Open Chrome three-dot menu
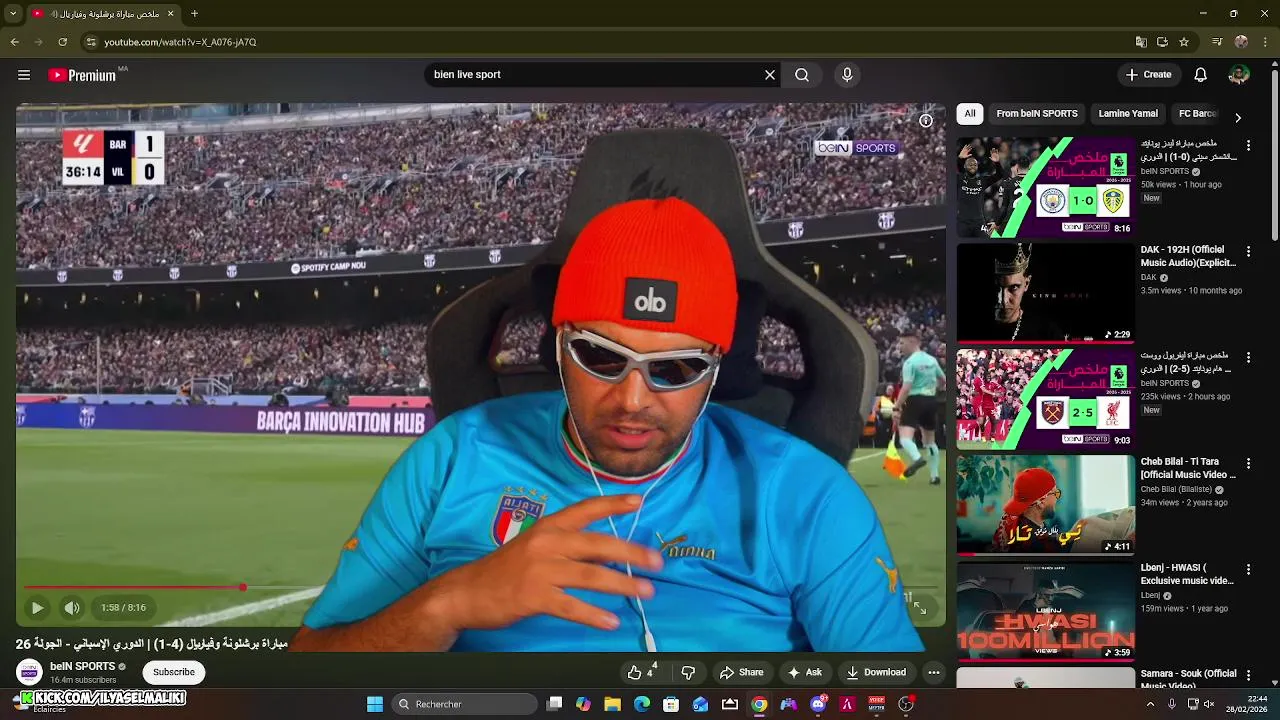This screenshot has width=1280, height=720. tap(1264, 42)
